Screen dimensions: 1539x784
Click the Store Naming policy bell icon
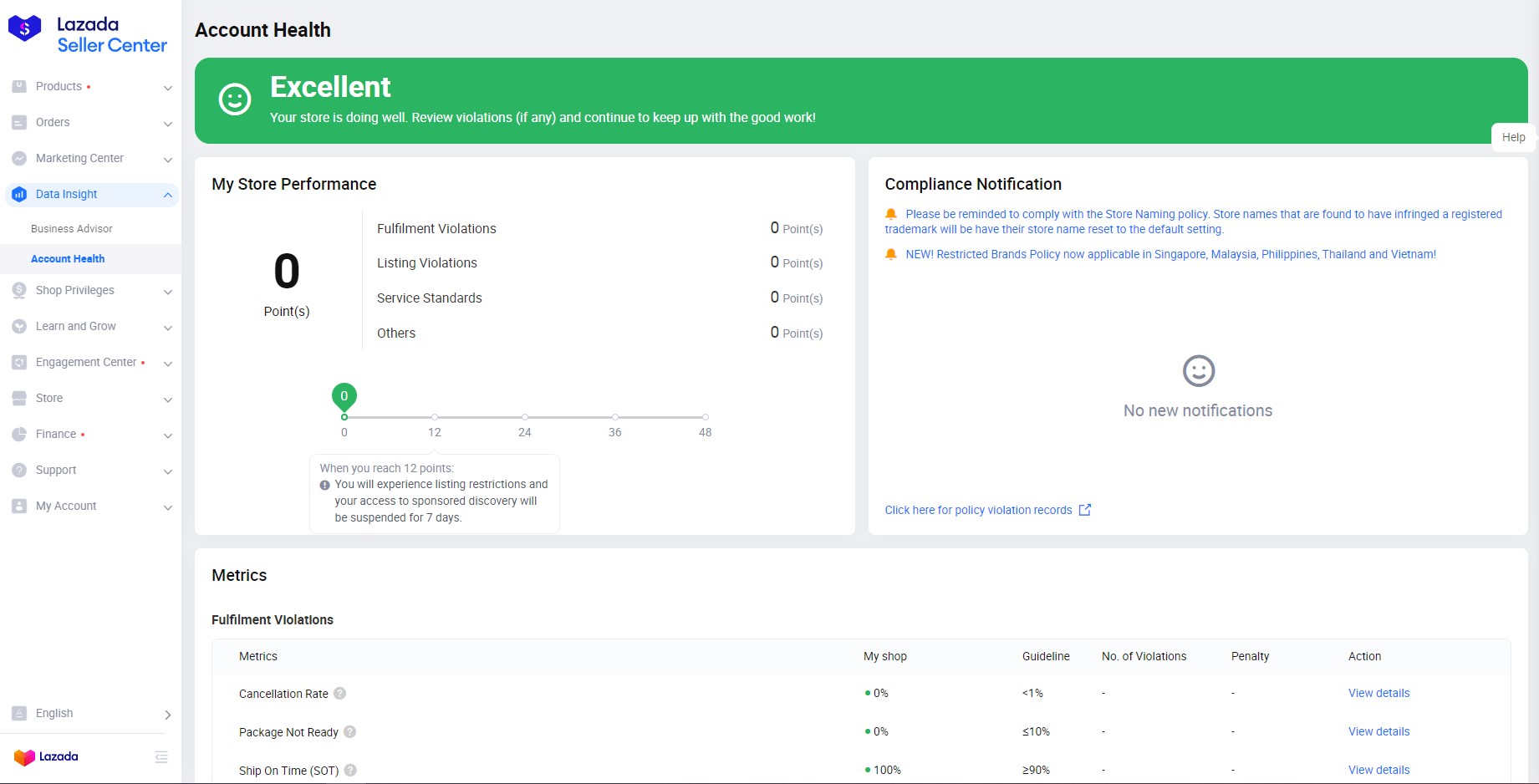pos(891,214)
